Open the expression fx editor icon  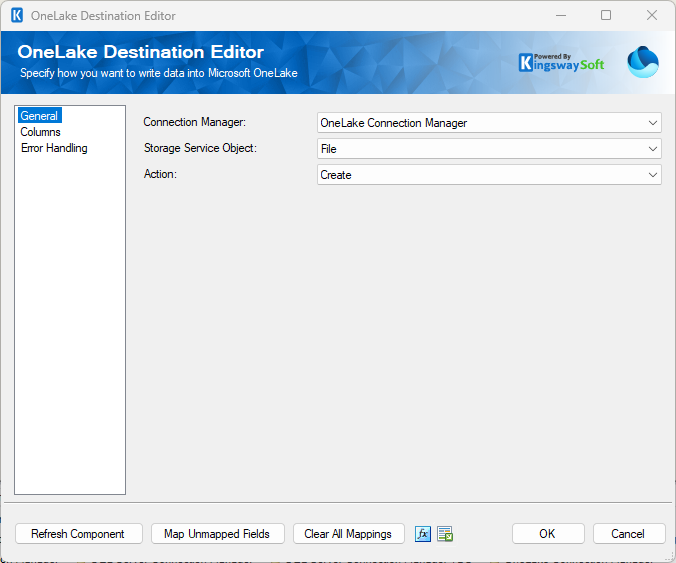tap(422, 534)
